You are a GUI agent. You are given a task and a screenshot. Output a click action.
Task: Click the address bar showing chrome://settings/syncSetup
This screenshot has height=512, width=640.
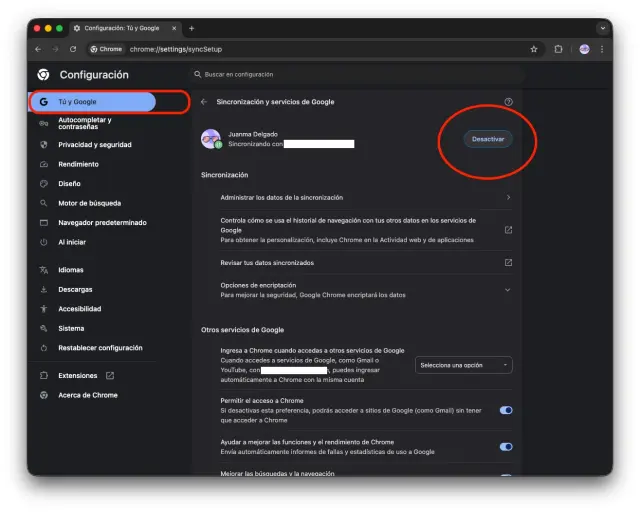(300, 49)
